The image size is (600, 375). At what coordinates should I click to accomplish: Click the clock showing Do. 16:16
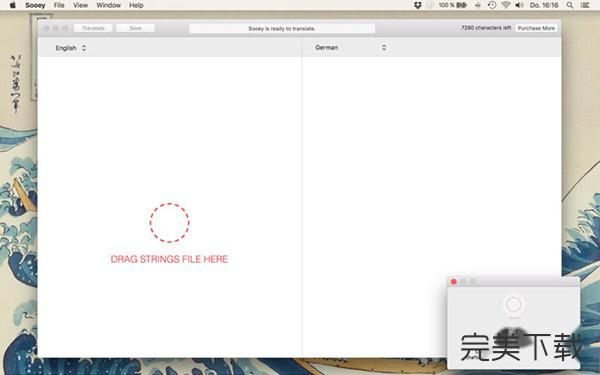[x=544, y=5]
